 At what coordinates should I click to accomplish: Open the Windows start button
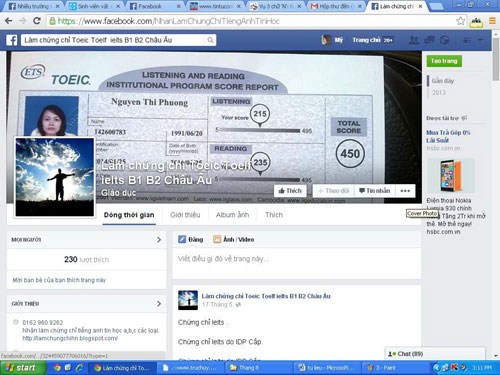point(22,368)
